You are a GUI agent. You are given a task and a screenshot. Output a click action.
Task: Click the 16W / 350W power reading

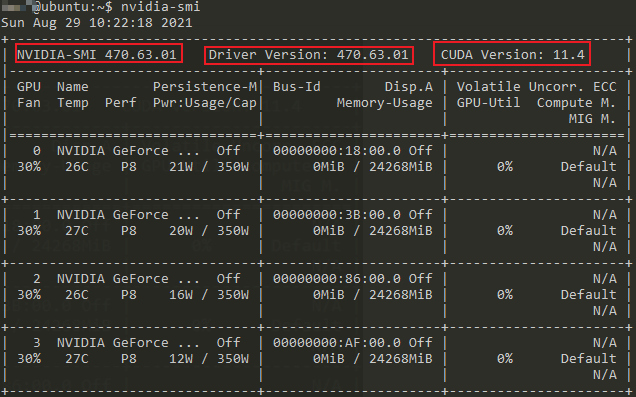209,295
